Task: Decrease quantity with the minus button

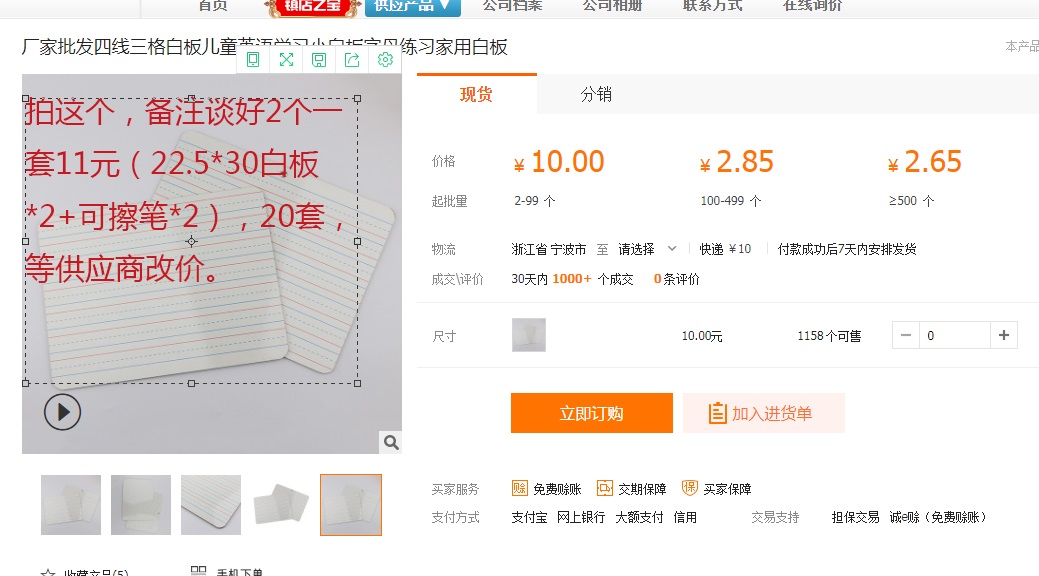Action: pyautogui.click(x=906, y=335)
